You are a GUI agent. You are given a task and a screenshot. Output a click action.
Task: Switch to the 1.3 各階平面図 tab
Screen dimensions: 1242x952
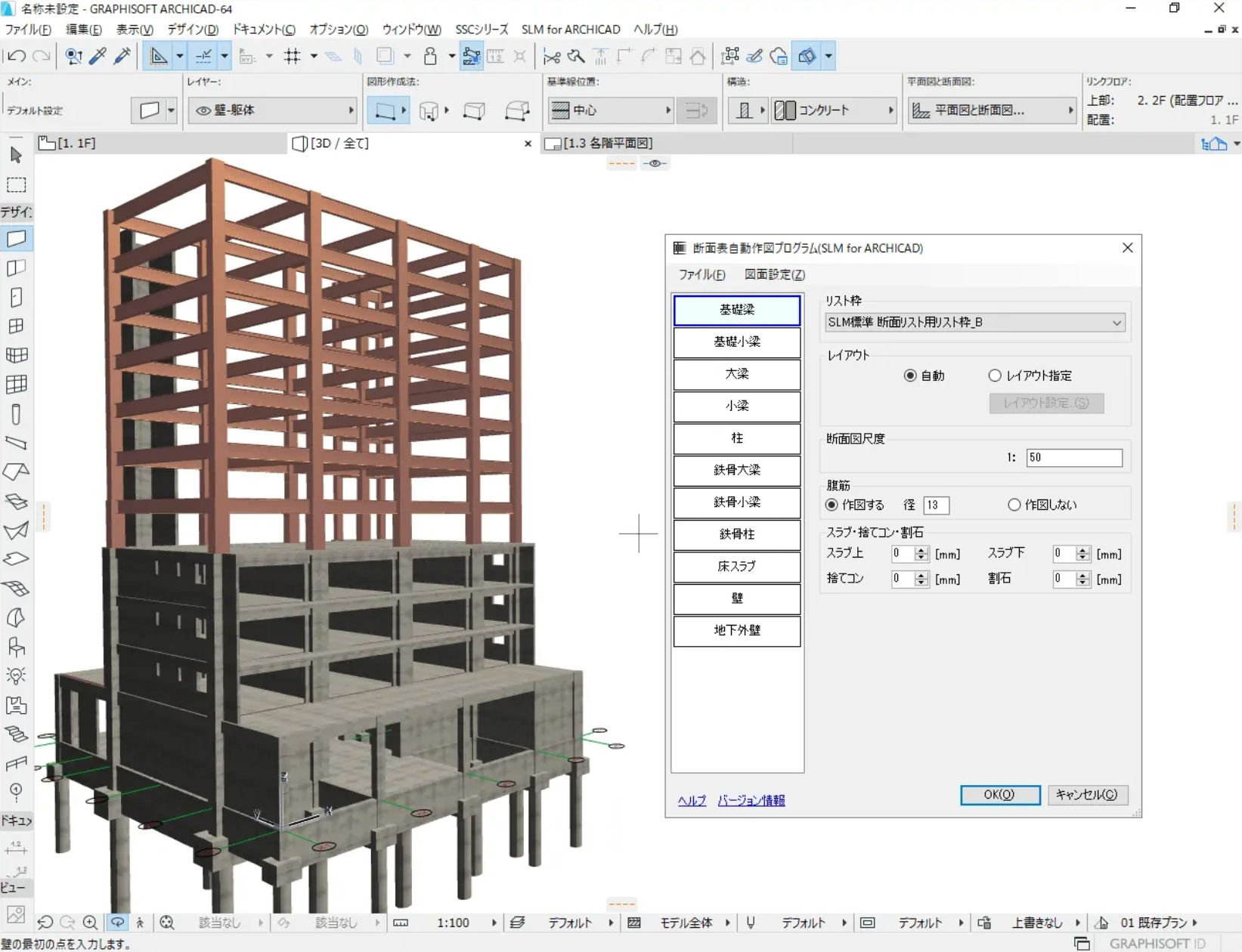tap(608, 144)
